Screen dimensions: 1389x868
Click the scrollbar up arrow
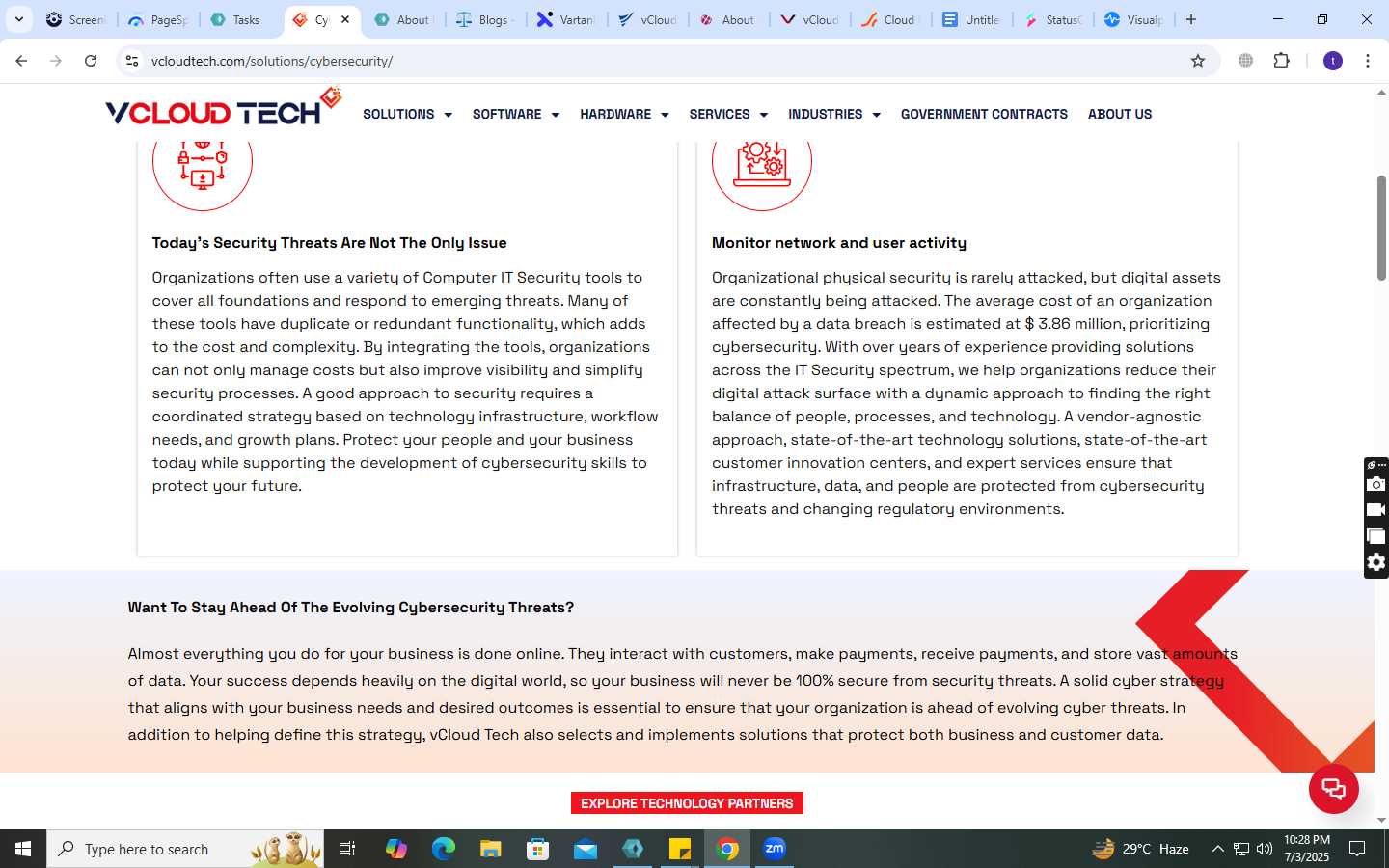tap(1381, 94)
